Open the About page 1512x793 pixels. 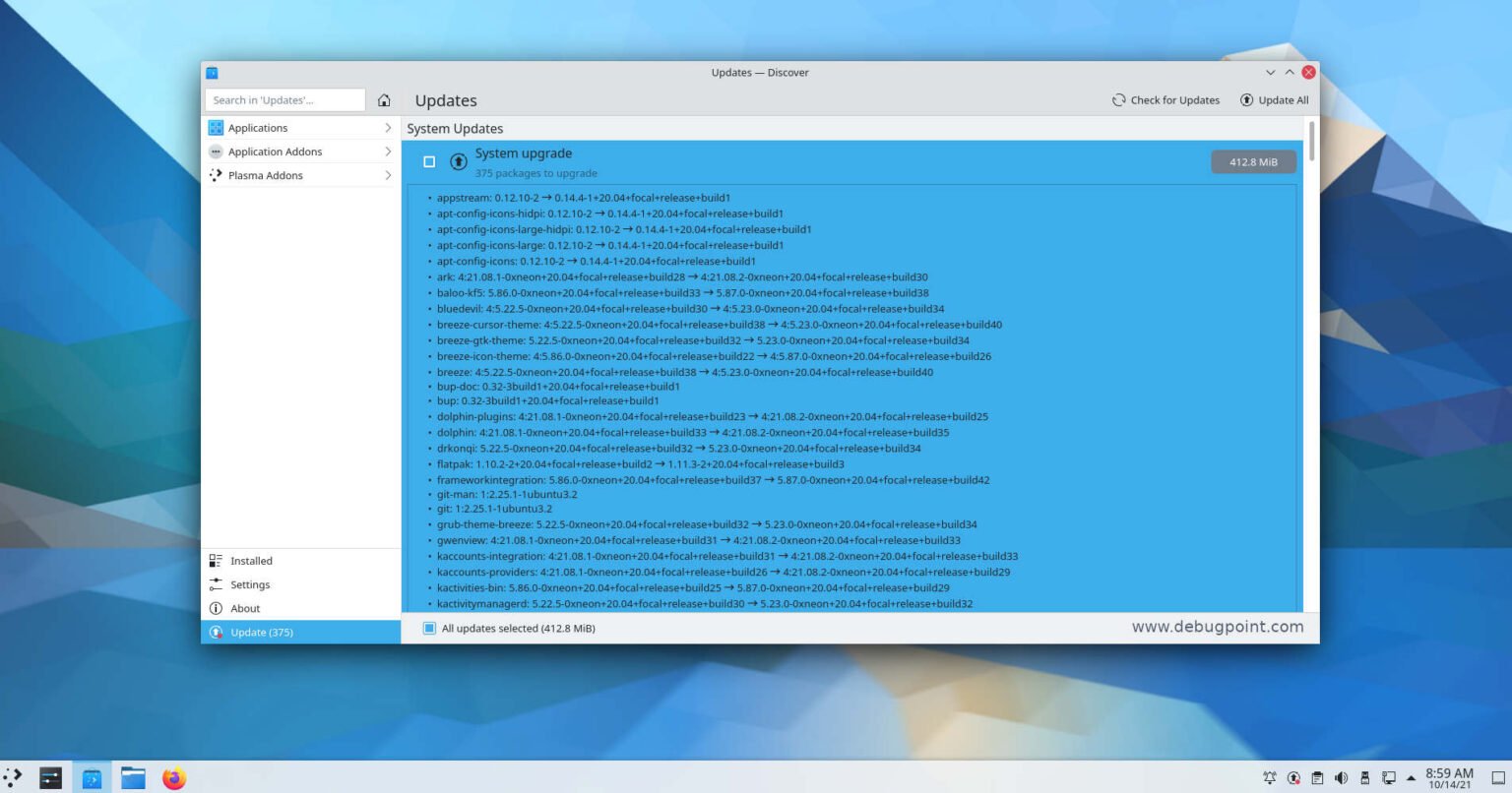click(301, 608)
